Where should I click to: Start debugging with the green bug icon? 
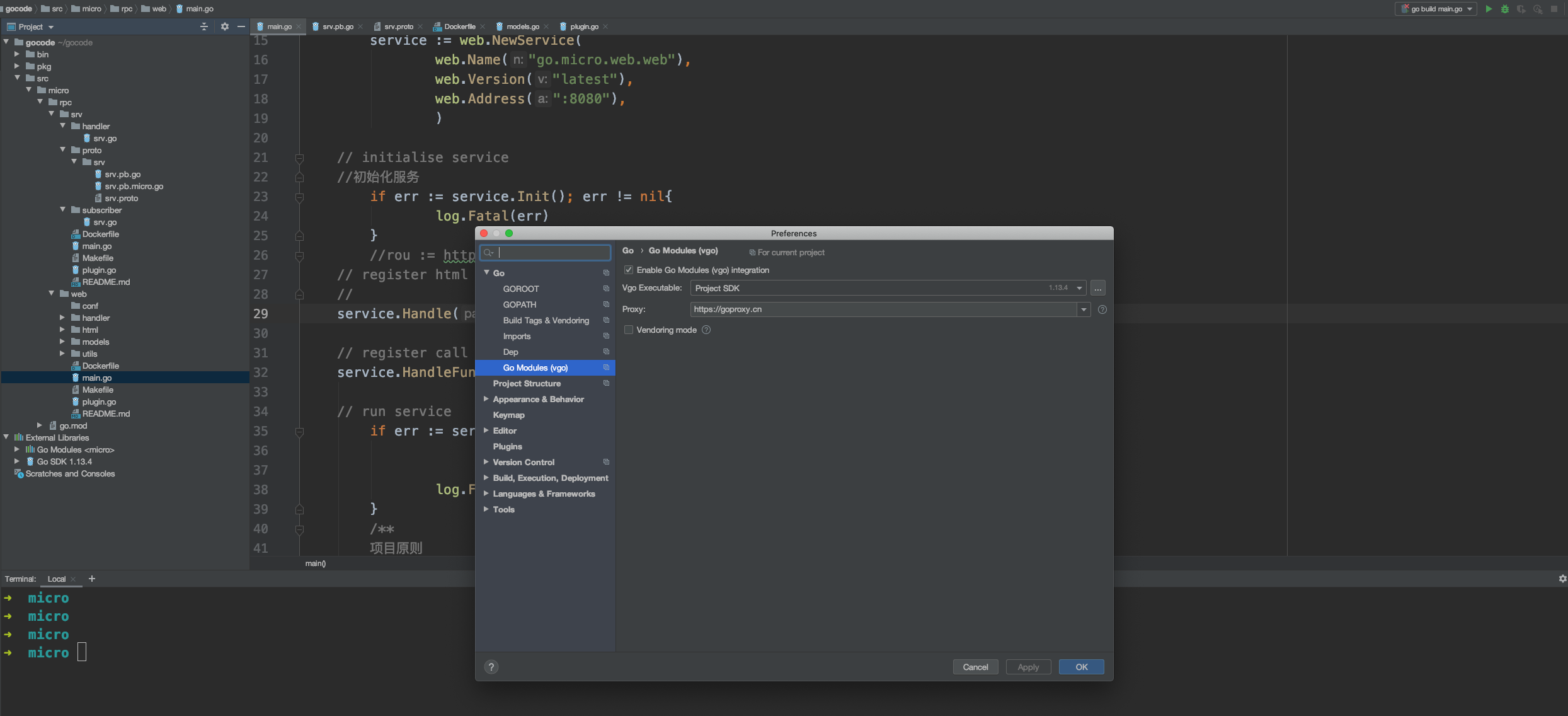(1505, 9)
